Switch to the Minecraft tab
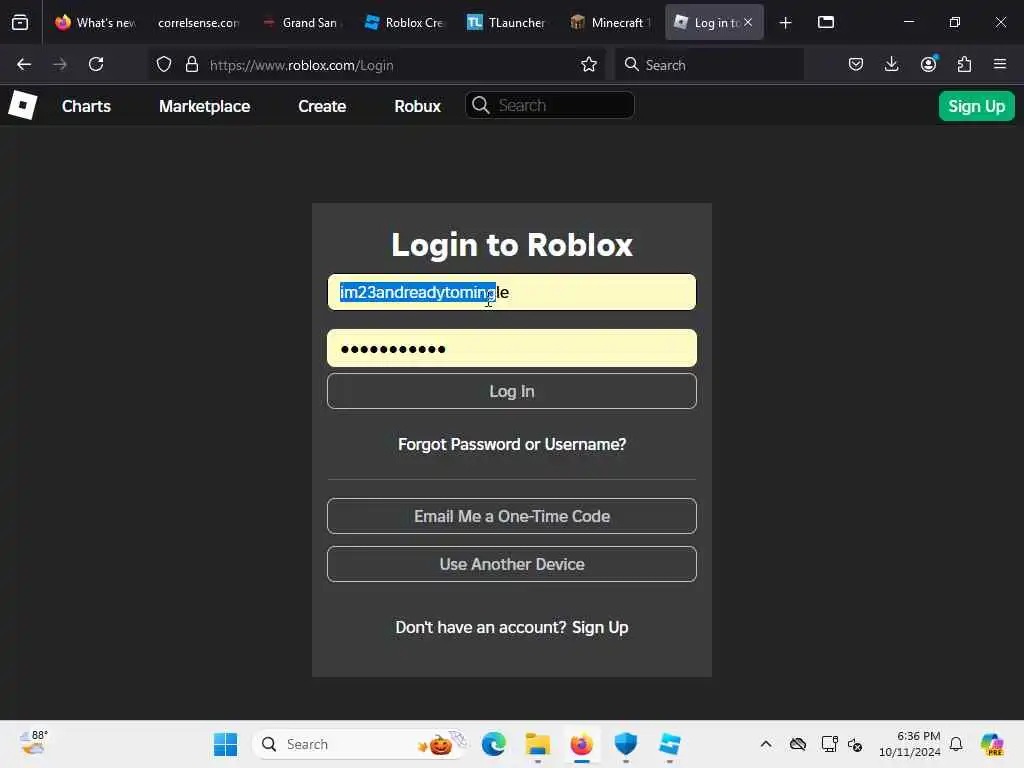 (x=611, y=22)
